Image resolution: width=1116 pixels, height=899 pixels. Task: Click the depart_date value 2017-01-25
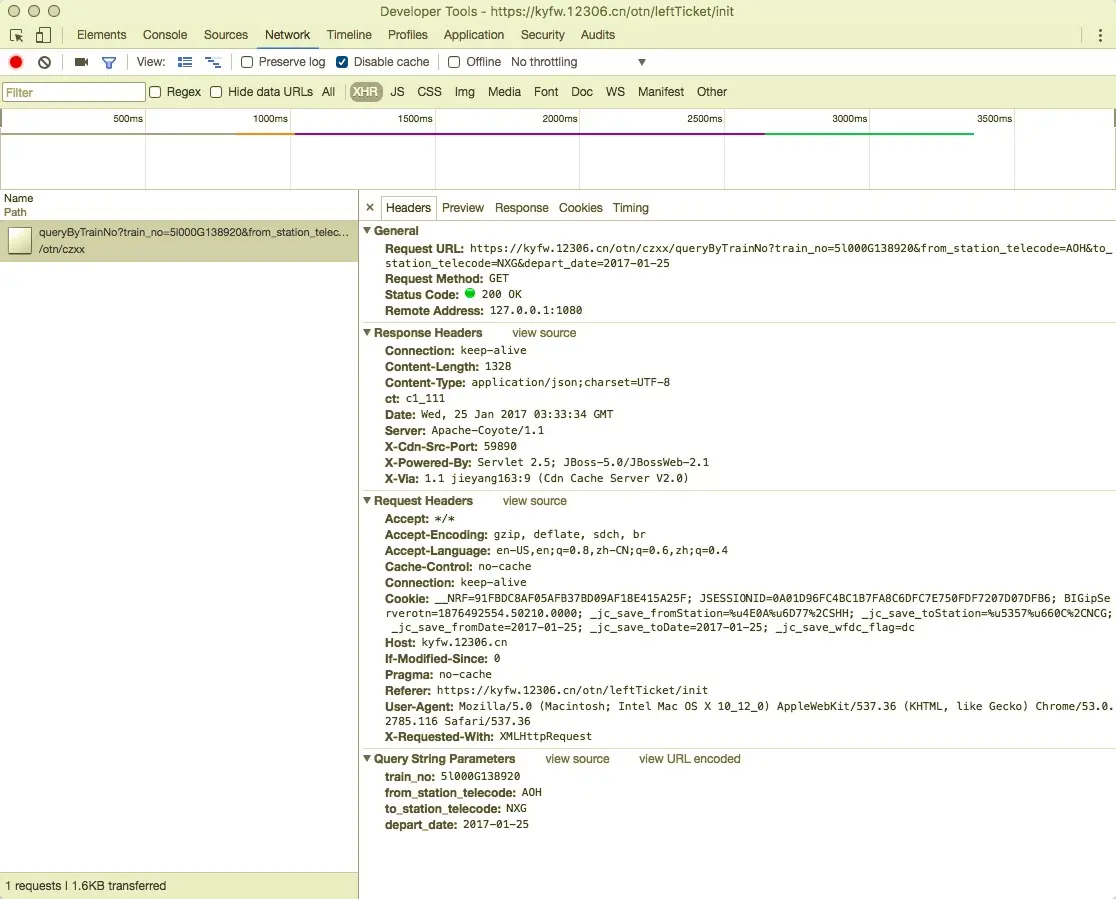496,824
